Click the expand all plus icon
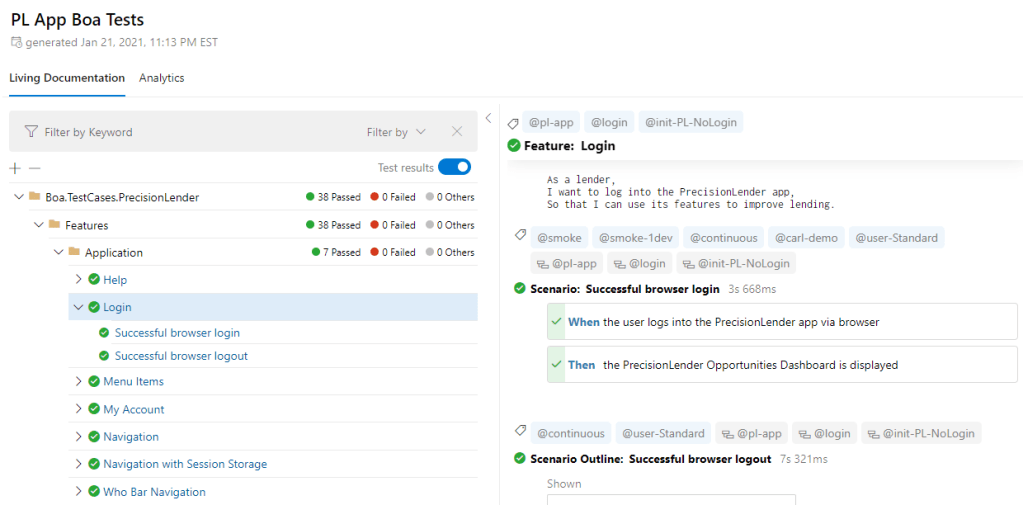Screen dimensions: 1023x505 [x=15, y=169]
